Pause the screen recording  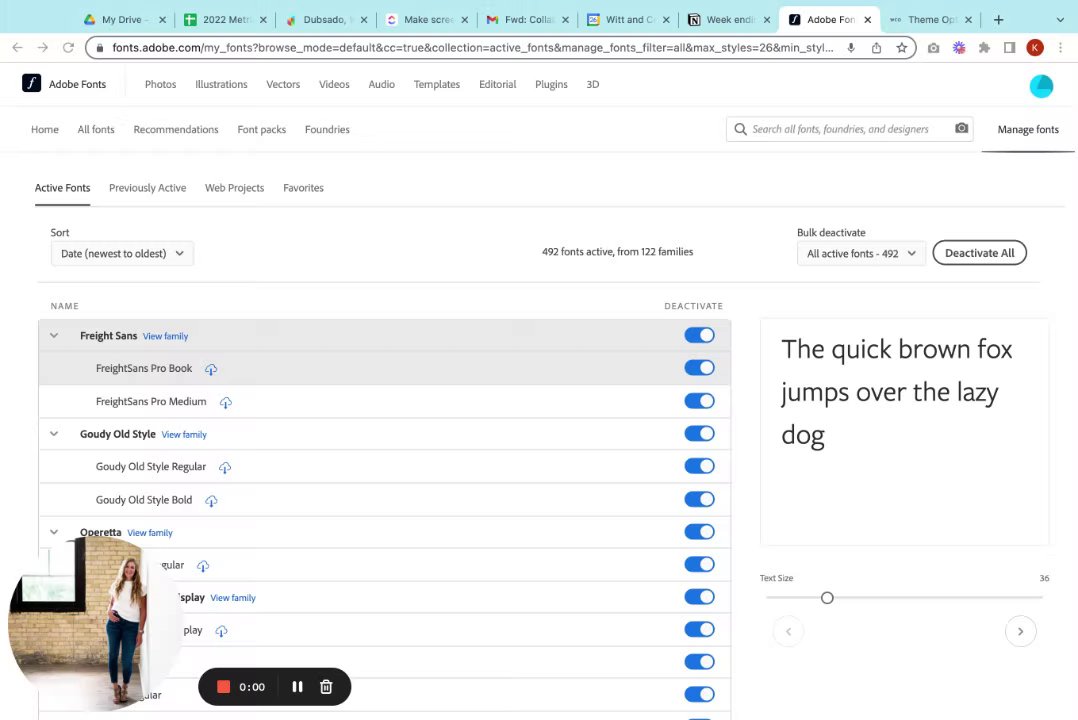297,686
